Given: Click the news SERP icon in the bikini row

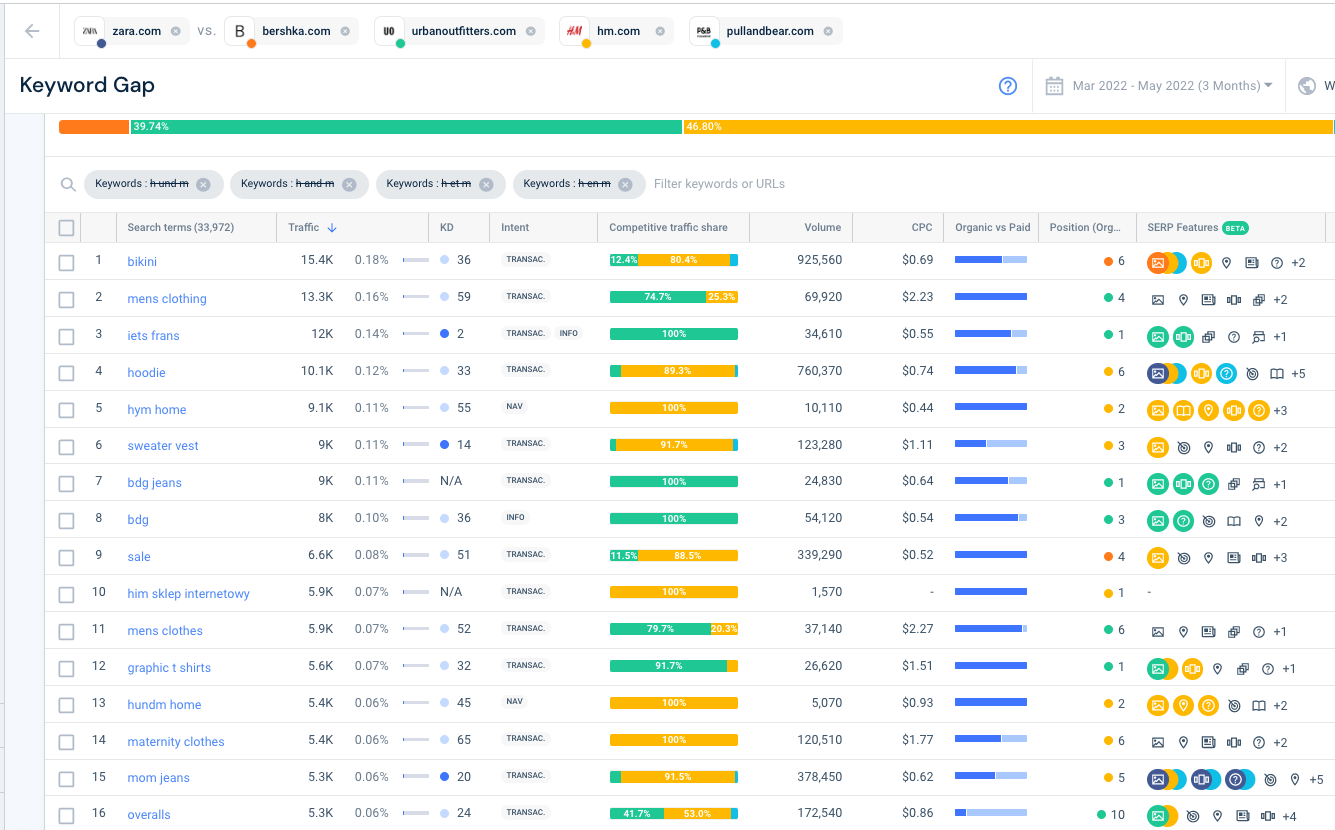Looking at the screenshot, I should click(x=1252, y=263).
